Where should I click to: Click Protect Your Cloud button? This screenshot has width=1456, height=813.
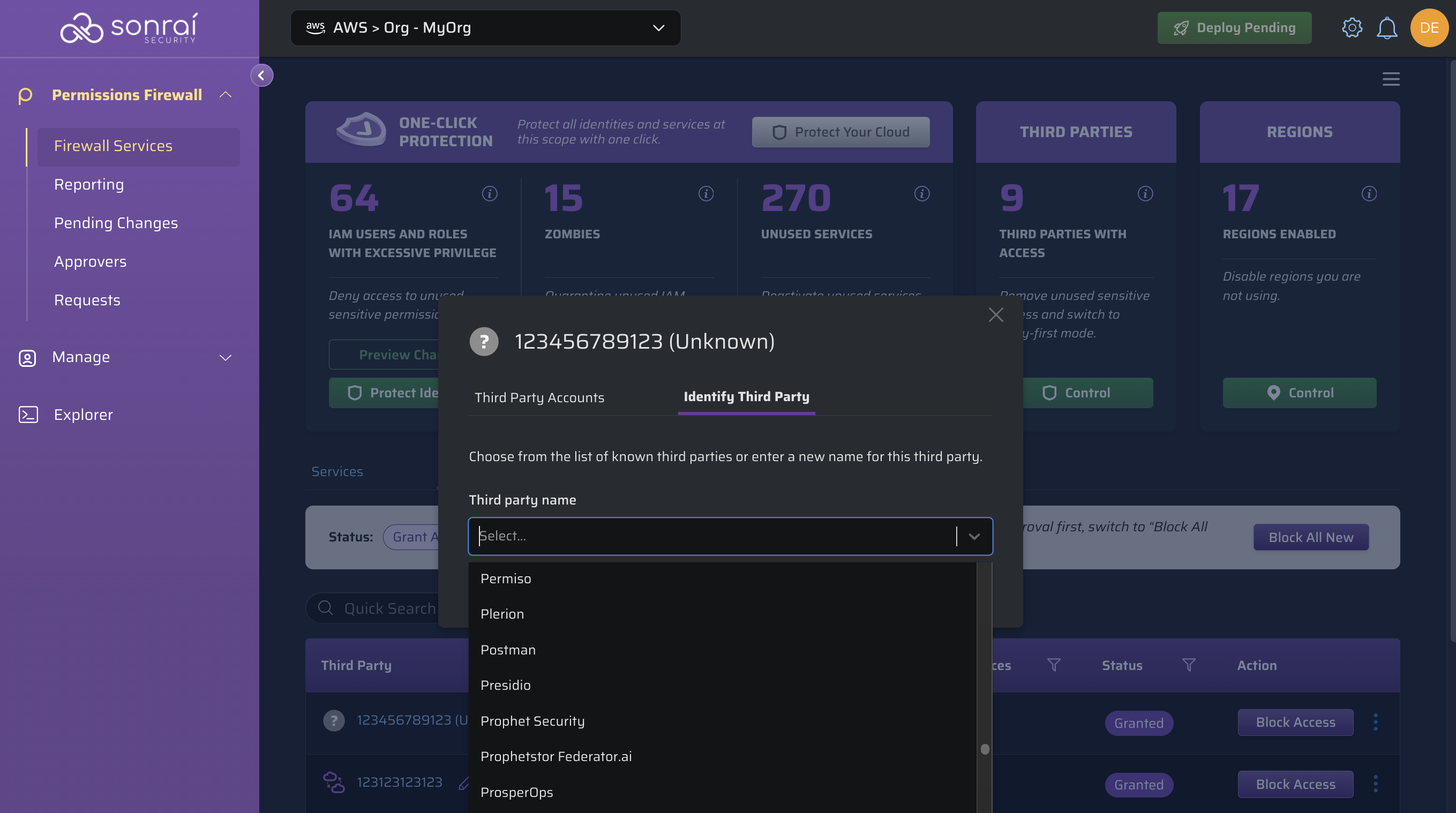click(x=840, y=132)
